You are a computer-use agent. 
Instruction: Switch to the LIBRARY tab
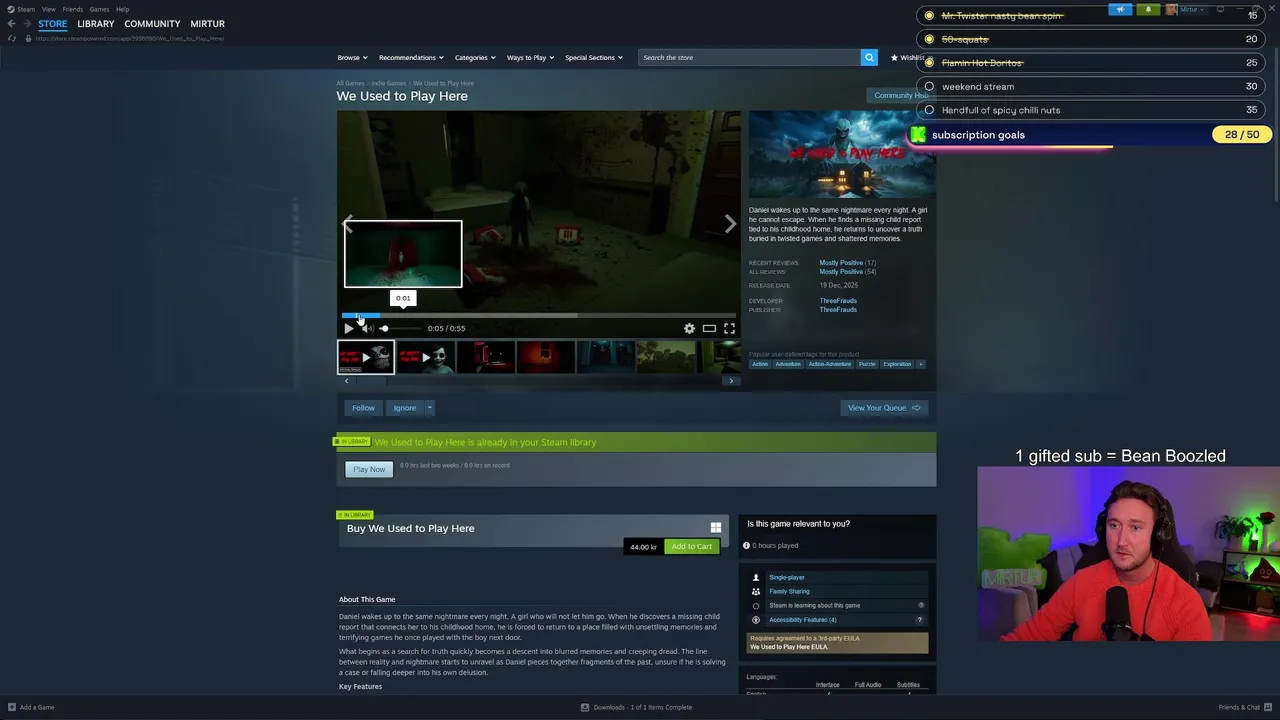[x=96, y=24]
